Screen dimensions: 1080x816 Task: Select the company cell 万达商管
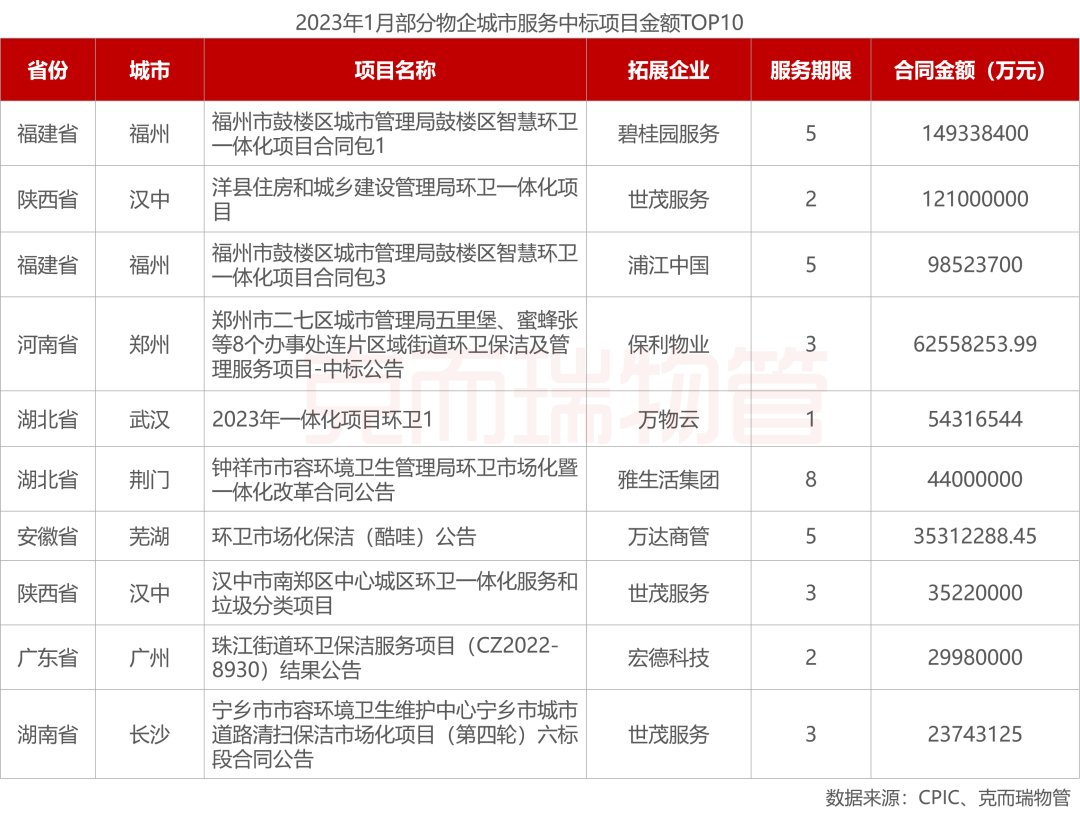point(668,536)
